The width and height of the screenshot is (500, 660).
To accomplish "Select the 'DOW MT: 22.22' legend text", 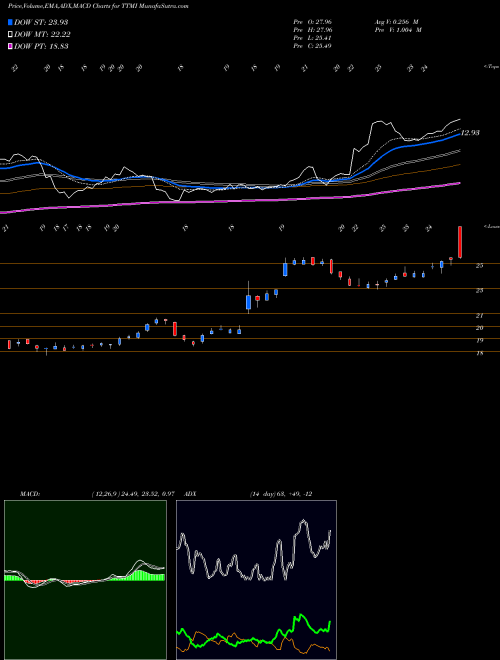I will [42, 35].
